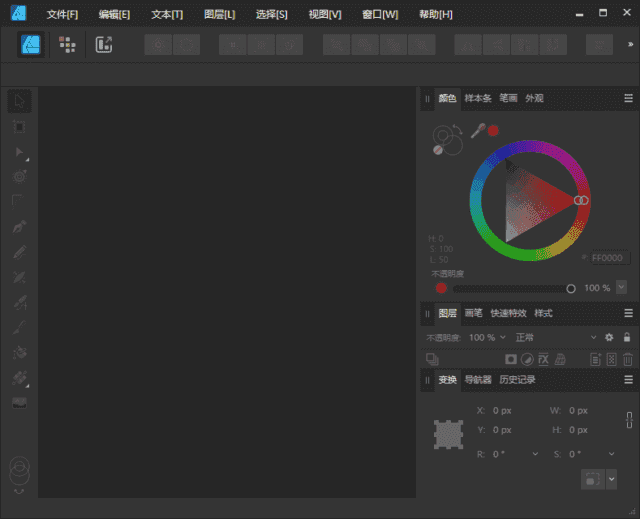Screen dimensions: 640x519
Task: Select the Move tool in left toolbar
Action: pos(20,101)
